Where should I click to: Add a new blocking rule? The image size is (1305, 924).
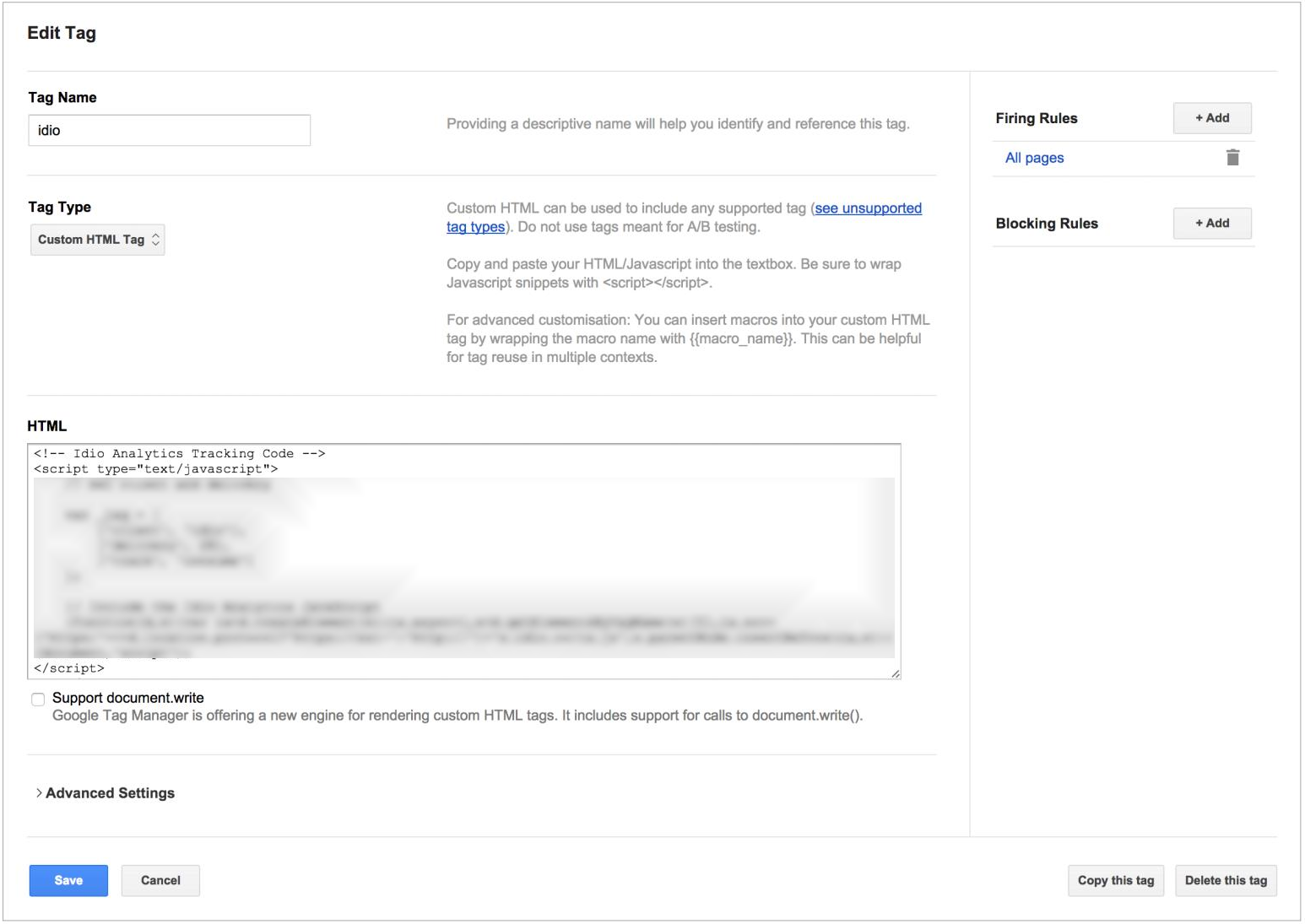tap(1212, 224)
